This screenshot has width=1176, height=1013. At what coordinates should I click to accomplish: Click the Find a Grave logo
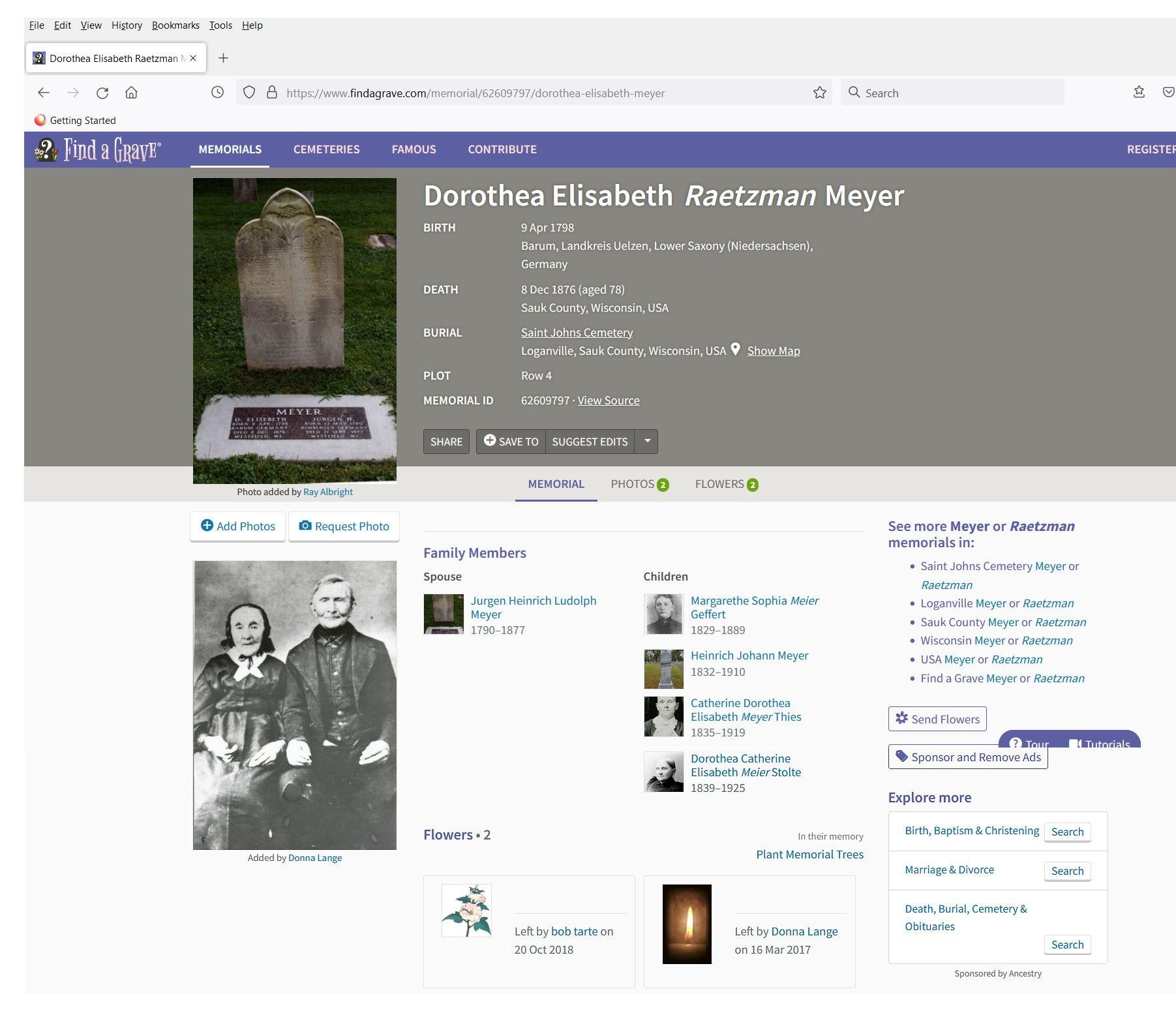point(98,149)
